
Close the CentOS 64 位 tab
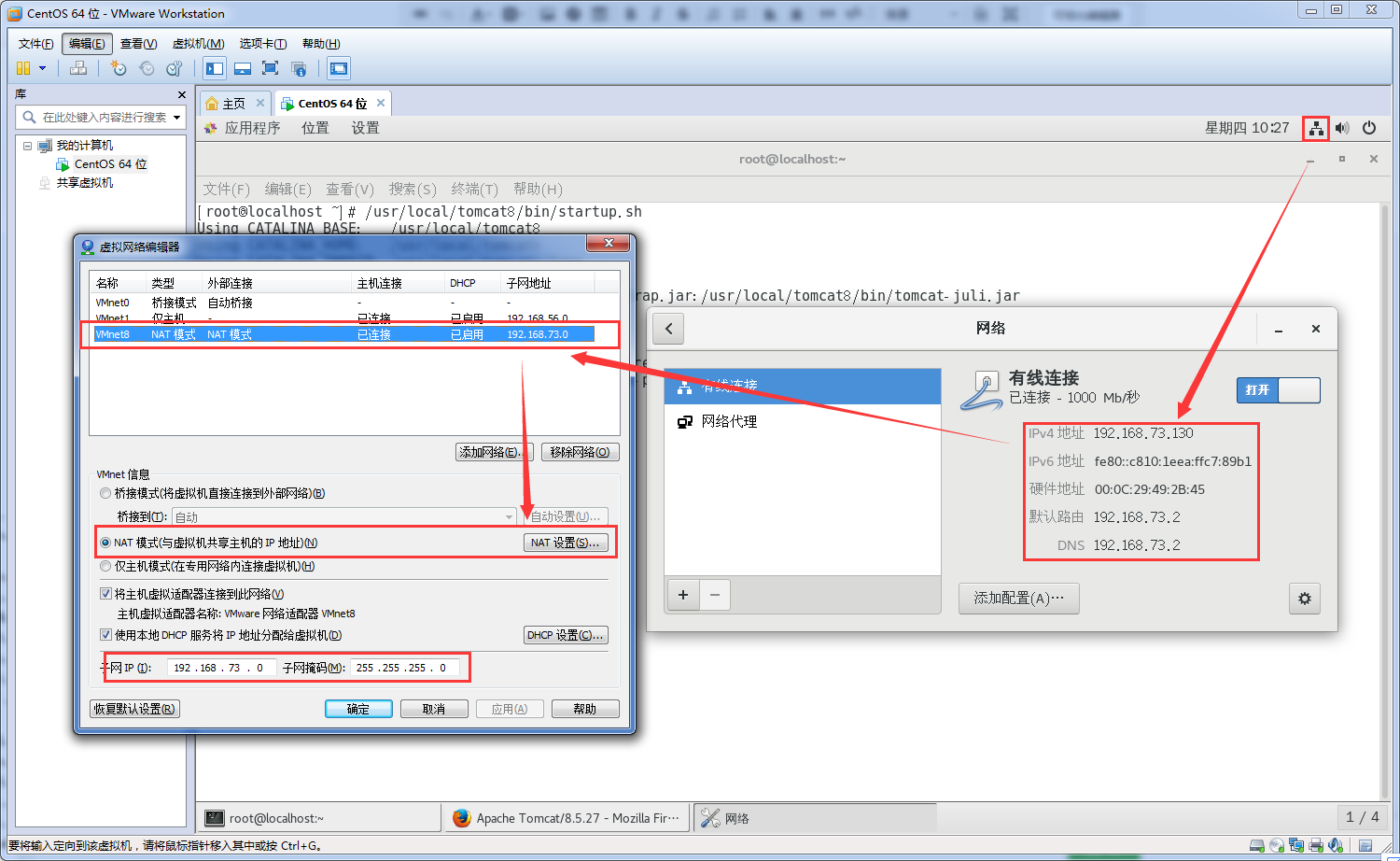click(x=381, y=103)
